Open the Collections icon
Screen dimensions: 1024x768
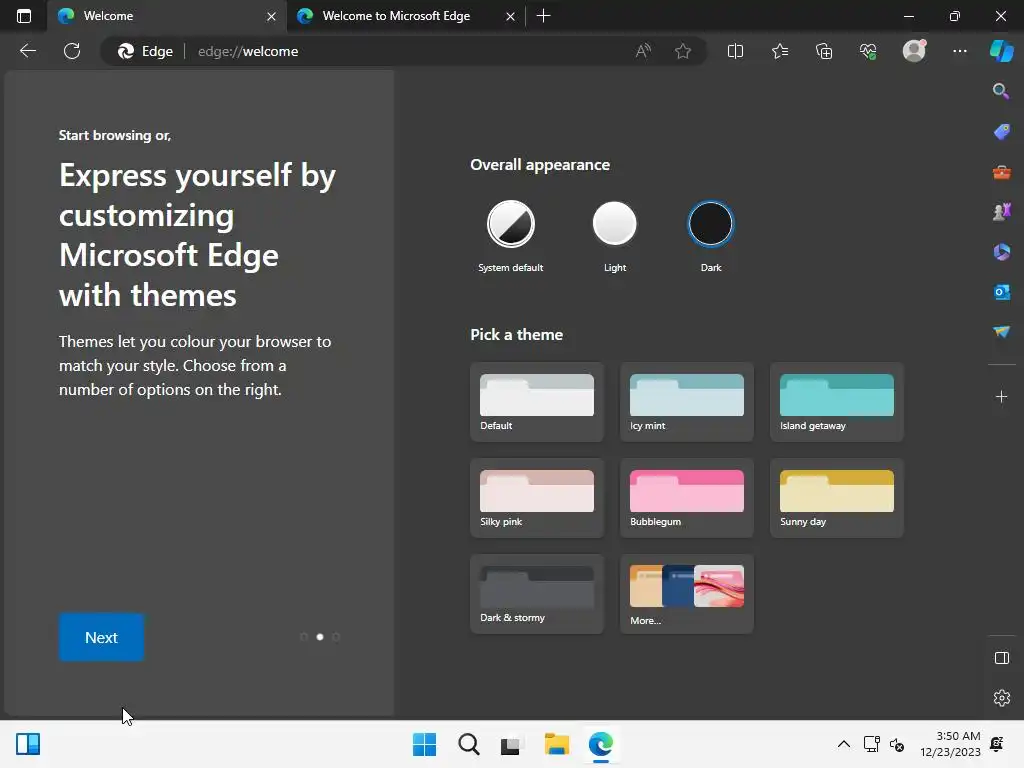824,51
